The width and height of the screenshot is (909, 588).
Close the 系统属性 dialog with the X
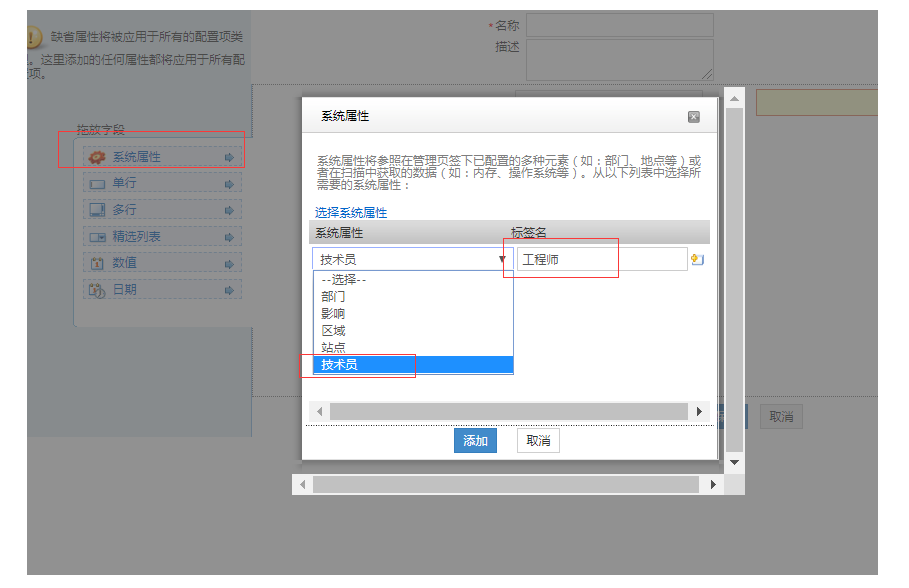(x=694, y=117)
